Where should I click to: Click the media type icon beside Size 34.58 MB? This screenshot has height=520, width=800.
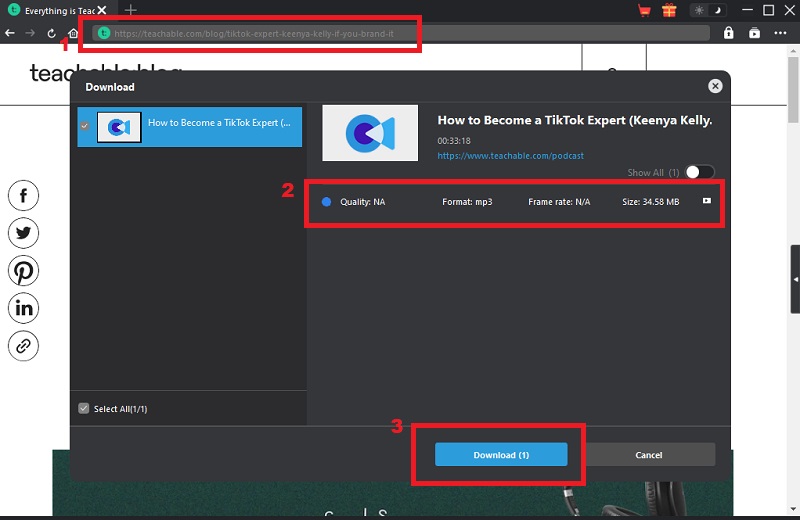pyautogui.click(x=707, y=201)
